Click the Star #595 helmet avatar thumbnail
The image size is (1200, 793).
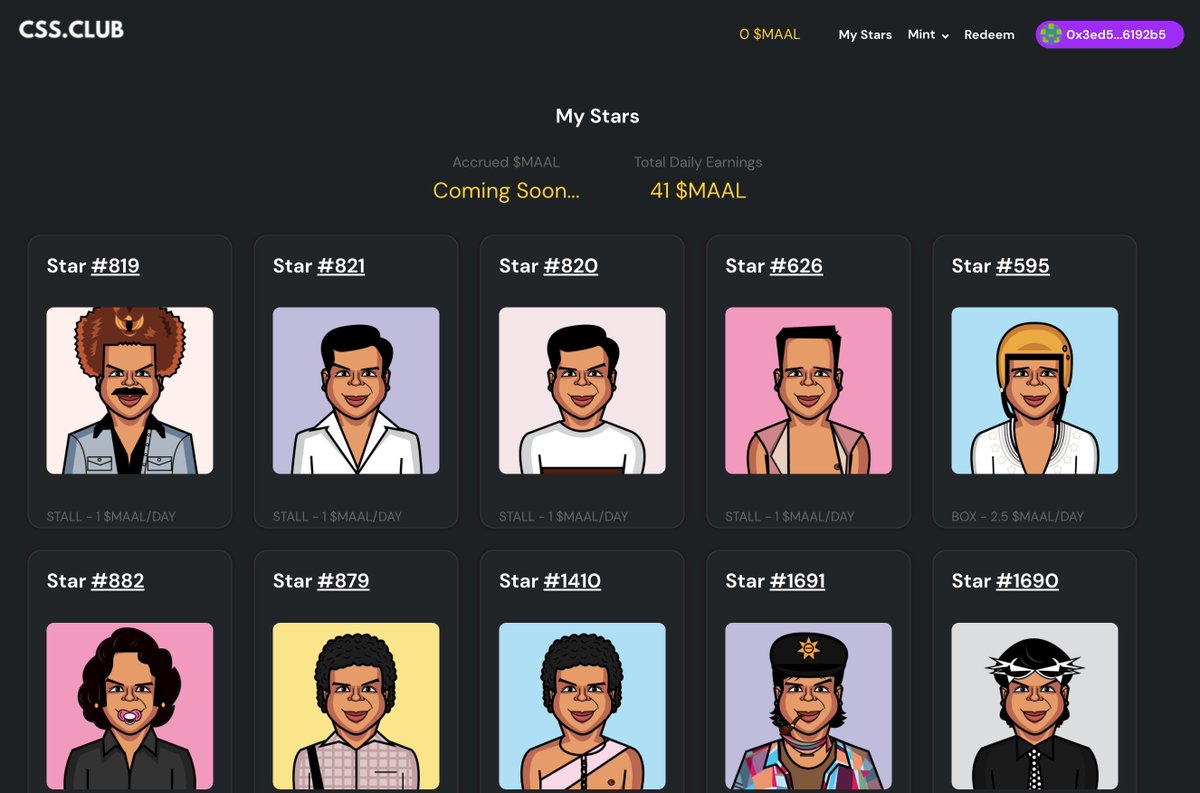pyautogui.click(x=1034, y=390)
